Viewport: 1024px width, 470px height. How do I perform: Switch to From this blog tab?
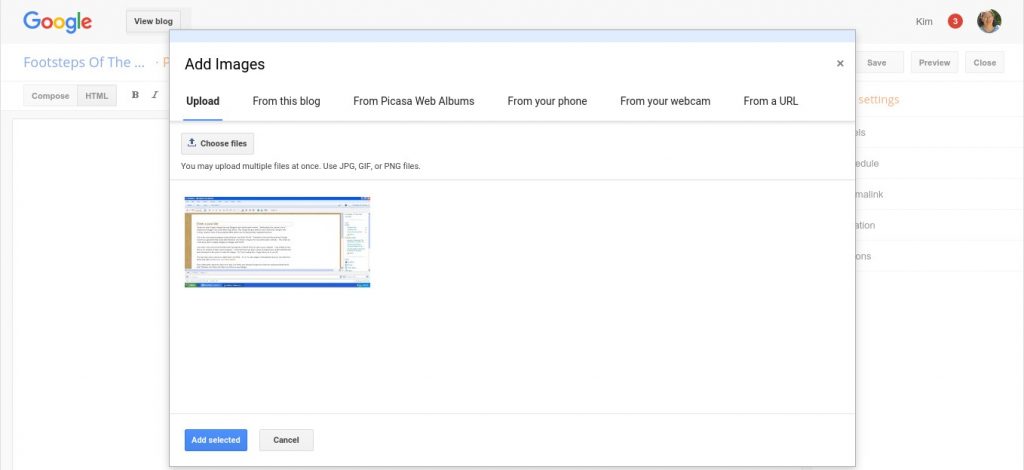click(286, 101)
